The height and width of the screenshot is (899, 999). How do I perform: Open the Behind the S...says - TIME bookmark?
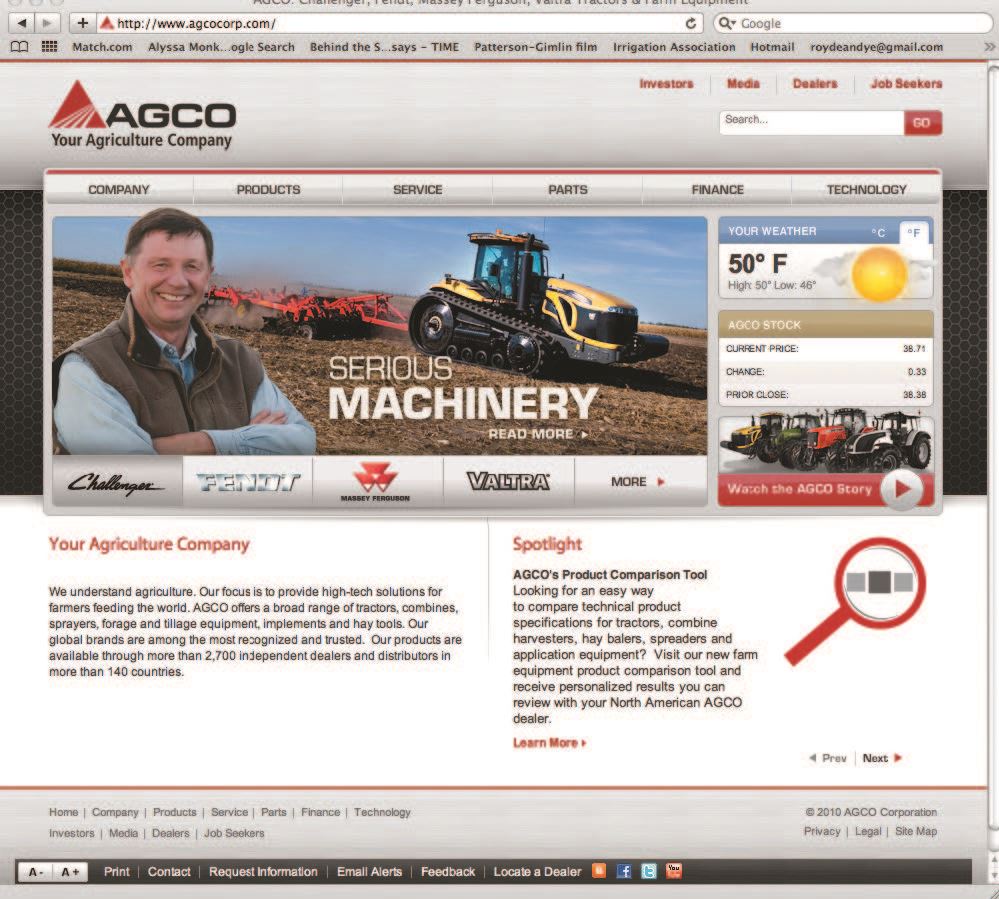[384, 47]
